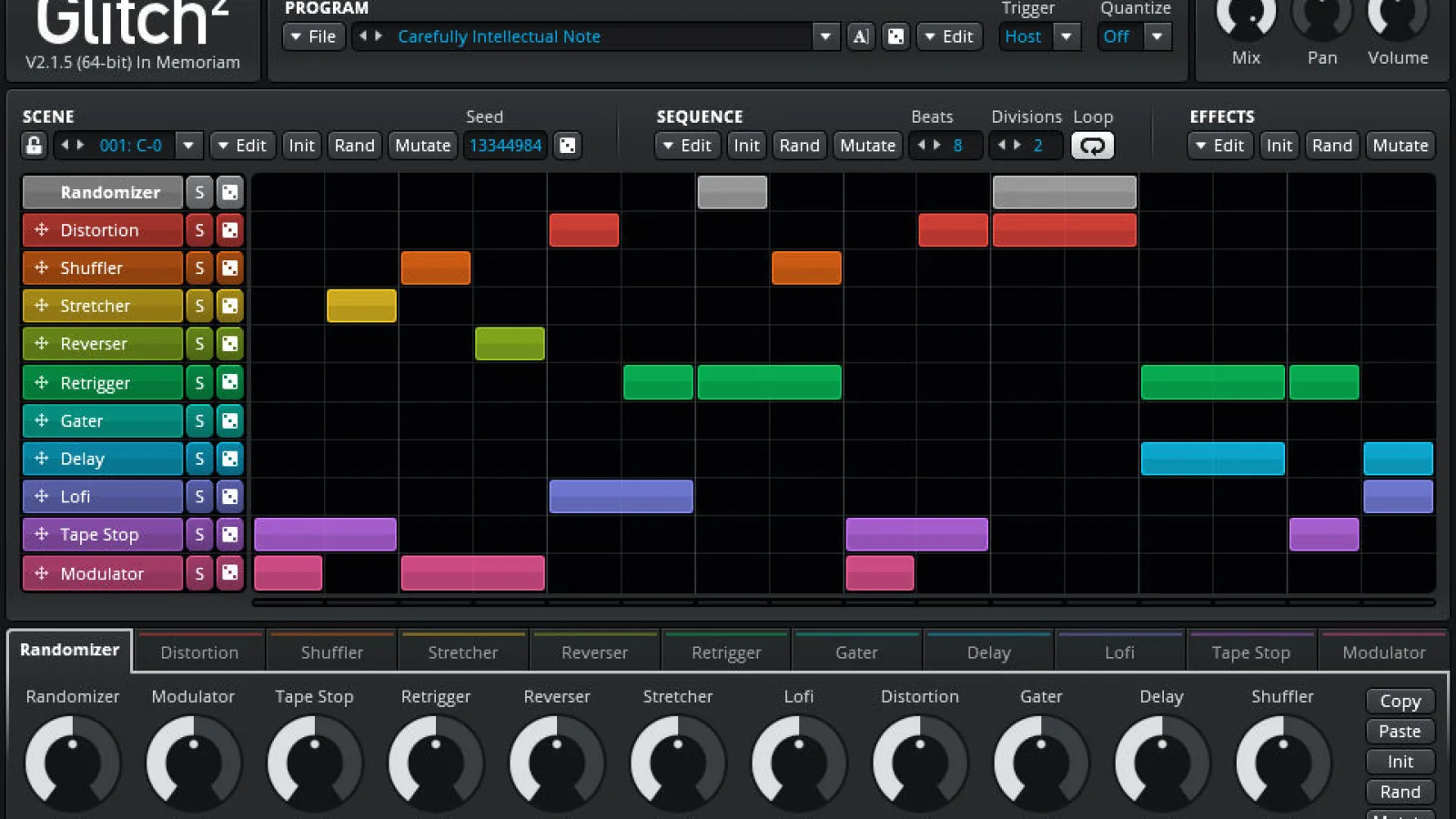Switch to the Shuffler tab
Viewport: 1456px width, 819px height.
click(332, 652)
